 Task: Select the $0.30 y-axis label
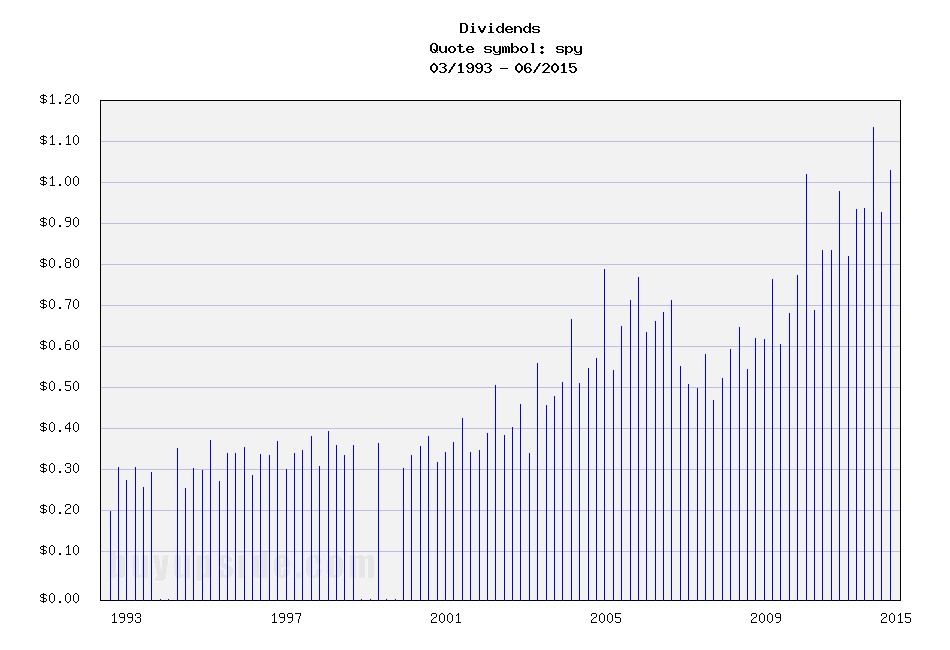(x=59, y=469)
